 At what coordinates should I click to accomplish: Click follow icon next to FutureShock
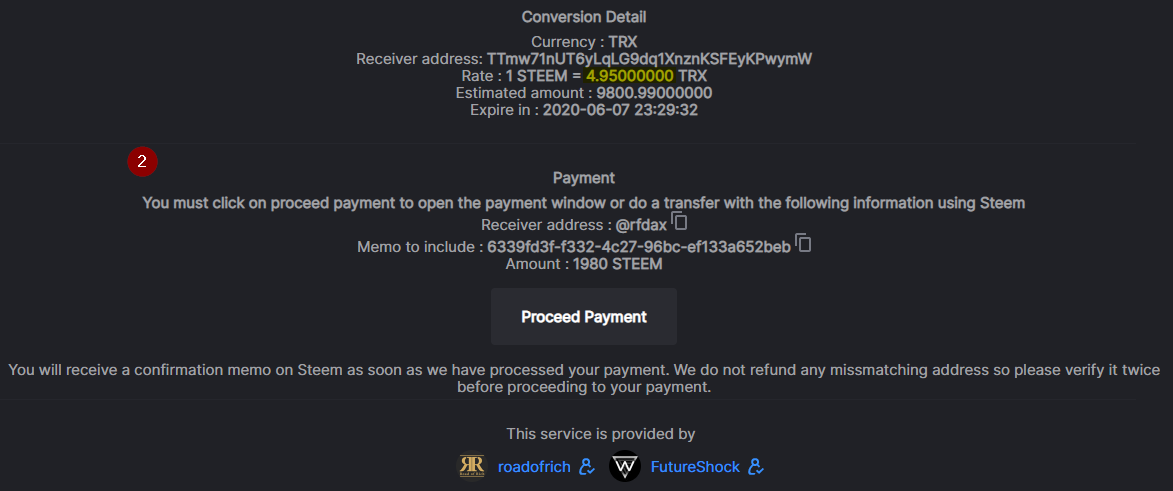tap(757, 466)
